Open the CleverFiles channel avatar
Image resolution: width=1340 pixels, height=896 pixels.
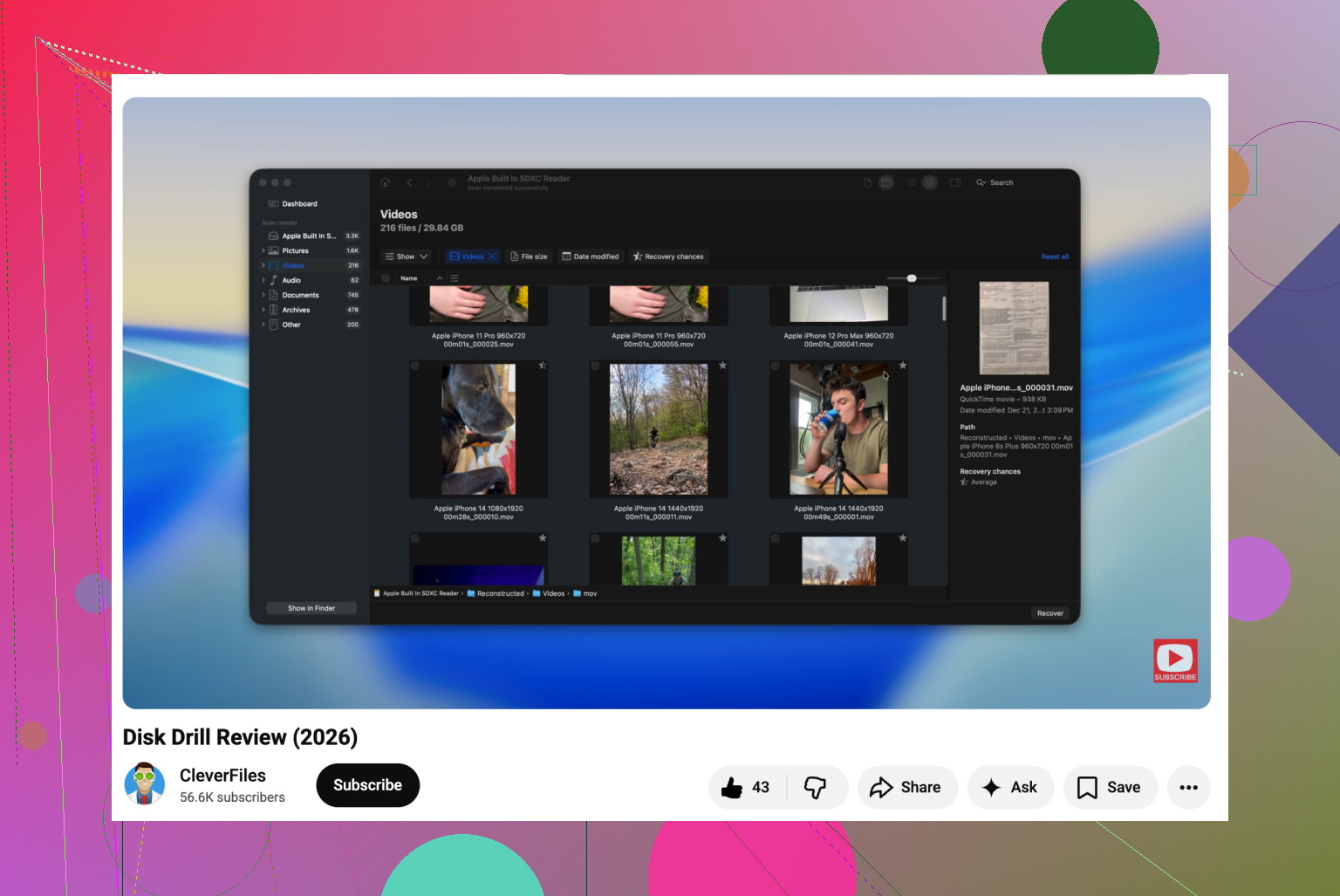point(145,783)
